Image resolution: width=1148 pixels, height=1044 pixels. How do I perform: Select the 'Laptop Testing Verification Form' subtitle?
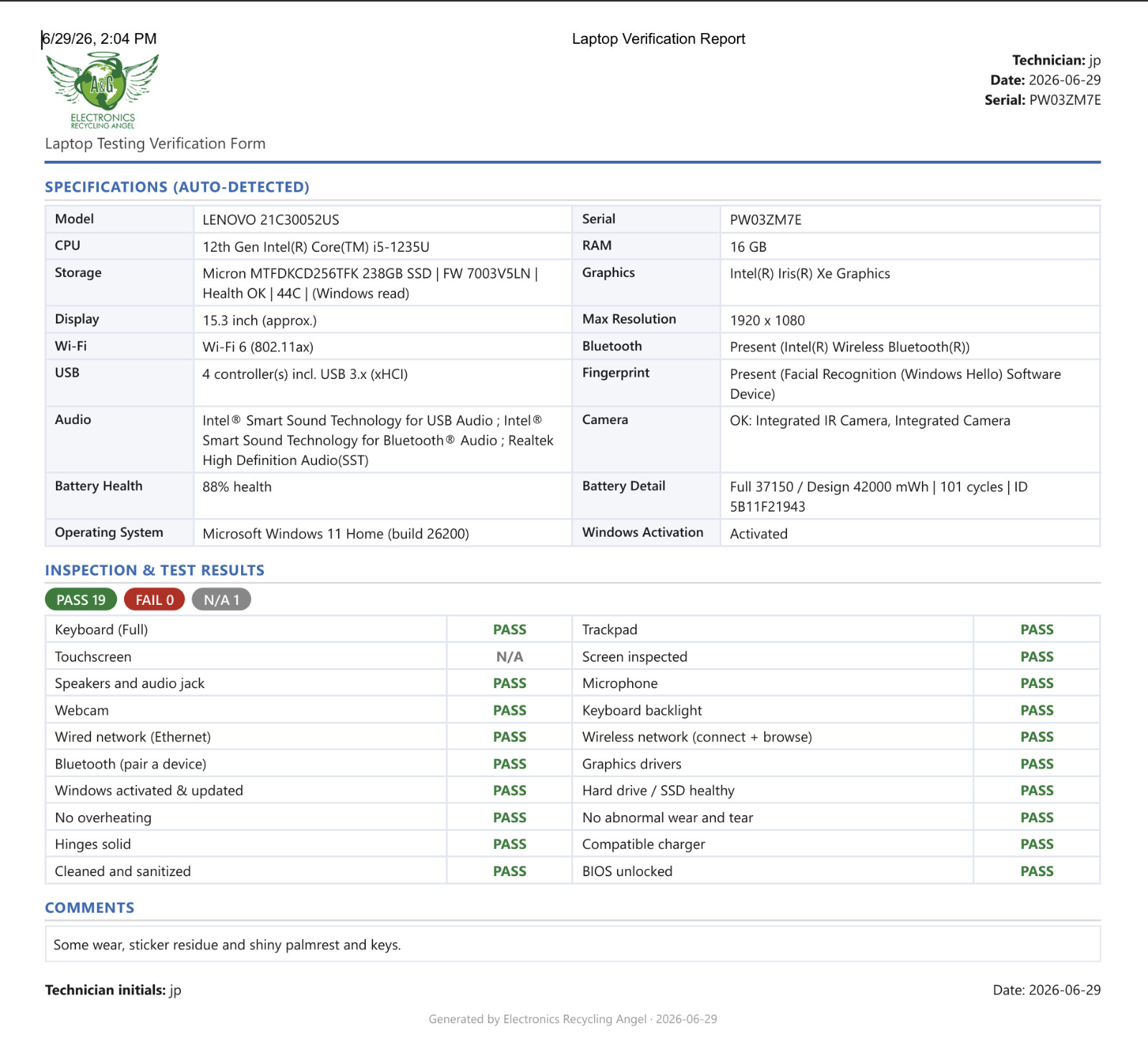coord(155,144)
